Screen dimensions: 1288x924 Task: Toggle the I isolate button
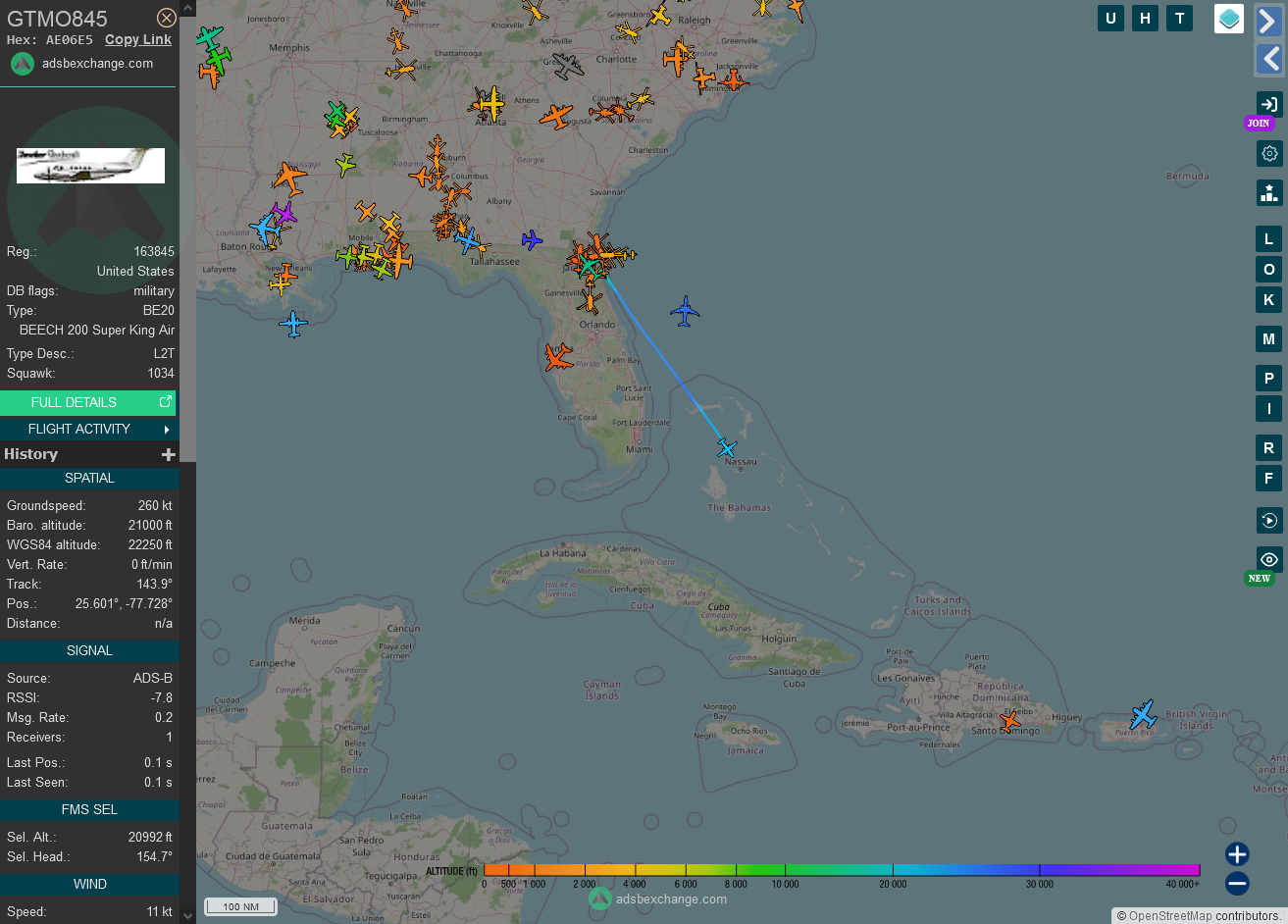coord(1269,409)
